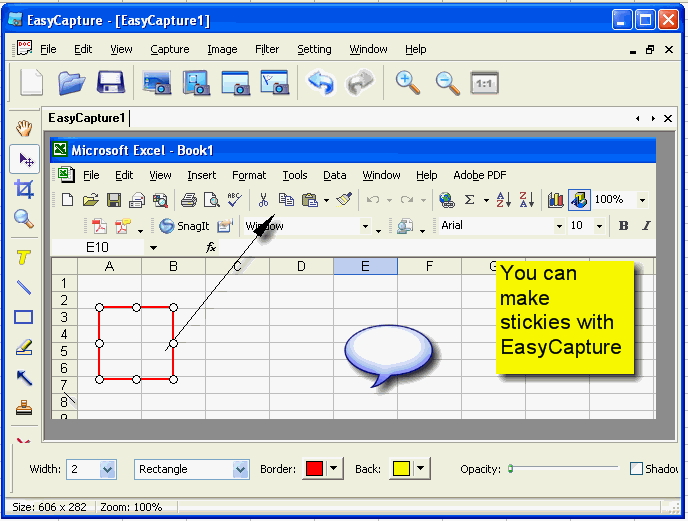Screen dimensions: 688x521
Task: Select the crop tool in sidebar
Action: click(x=24, y=189)
